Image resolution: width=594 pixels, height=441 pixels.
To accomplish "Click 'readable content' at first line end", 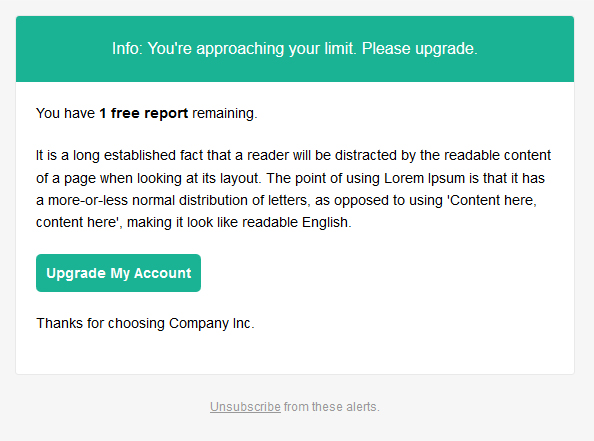I will click(x=497, y=155).
